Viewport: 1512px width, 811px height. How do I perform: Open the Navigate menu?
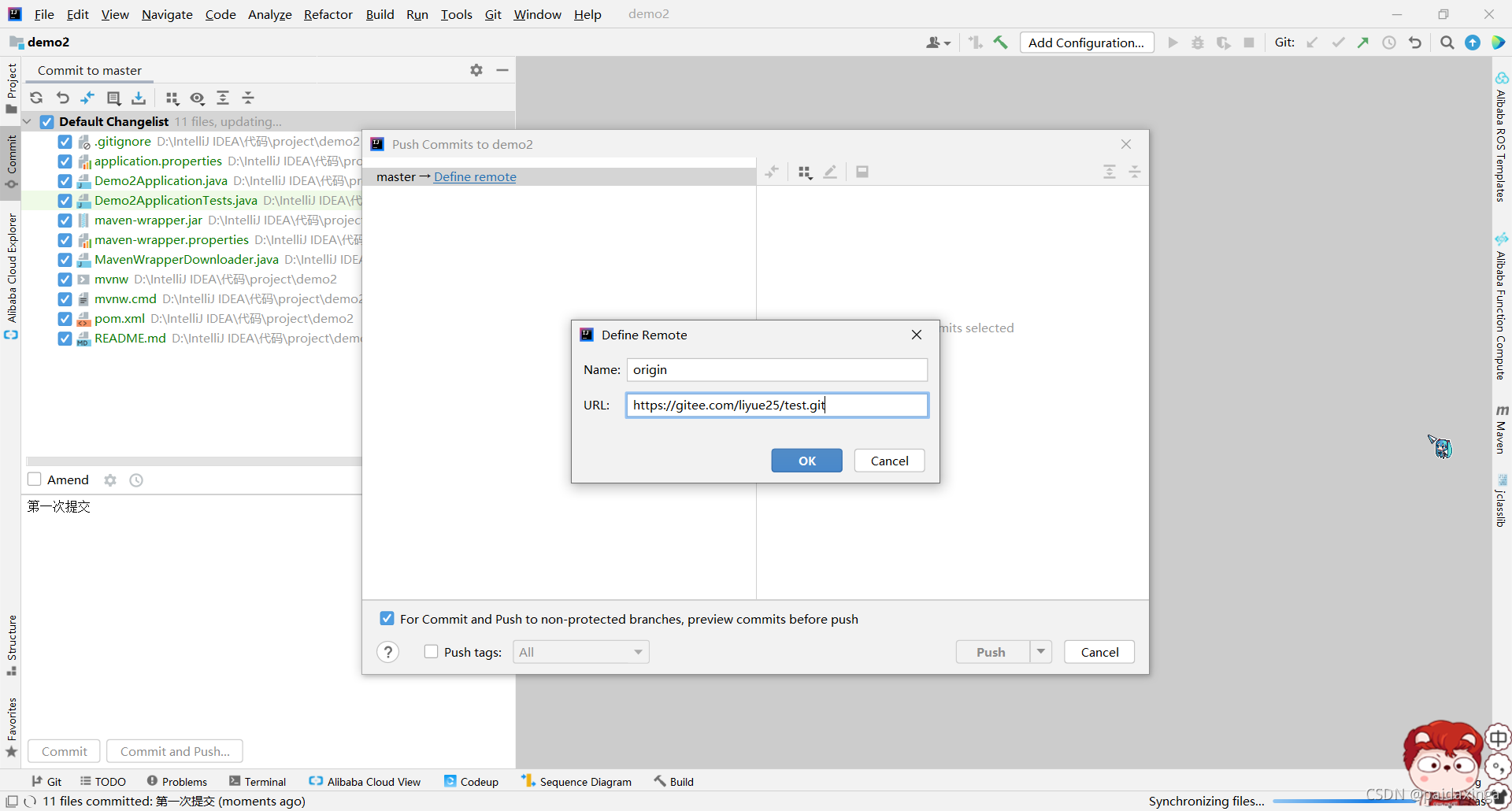pos(167,14)
